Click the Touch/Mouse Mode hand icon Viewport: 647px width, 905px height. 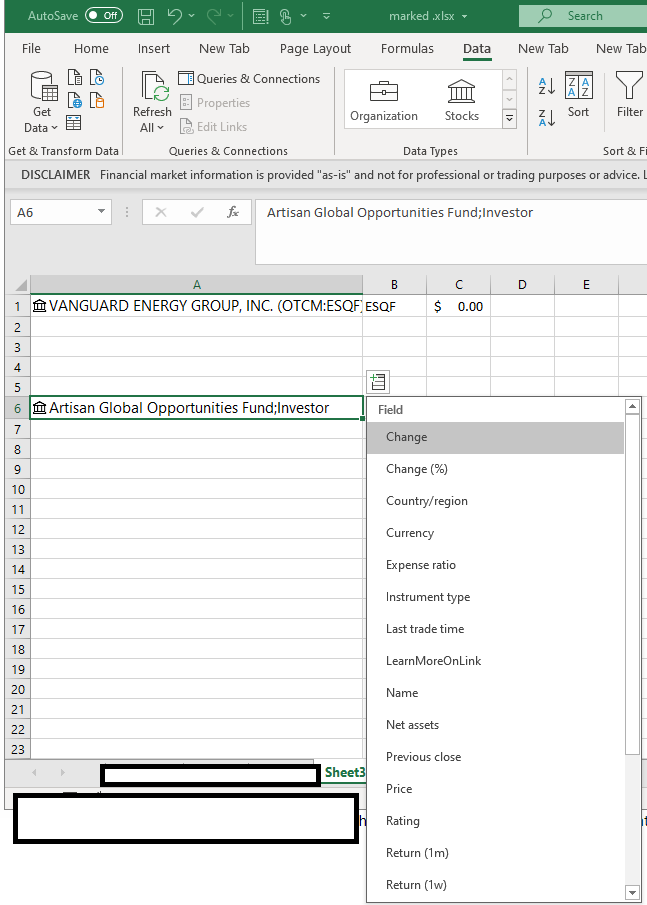pyautogui.click(x=285, y=17)
